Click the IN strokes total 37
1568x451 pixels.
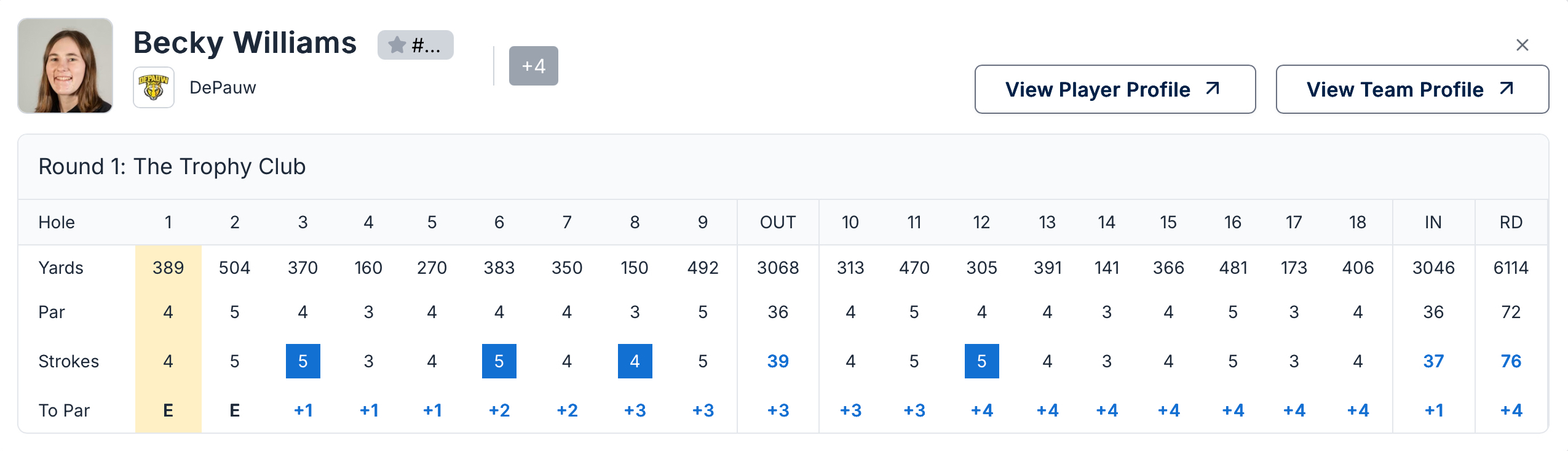pos(1433,361)
